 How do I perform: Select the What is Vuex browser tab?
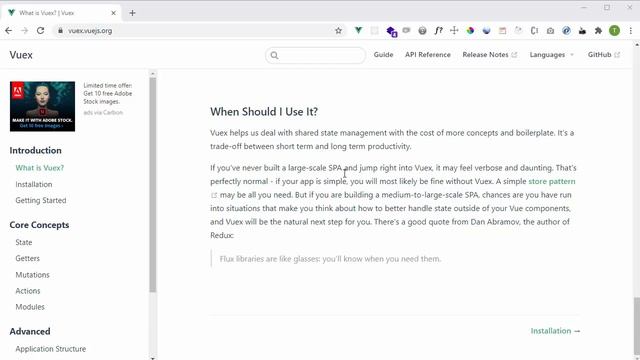coord(61,13)
